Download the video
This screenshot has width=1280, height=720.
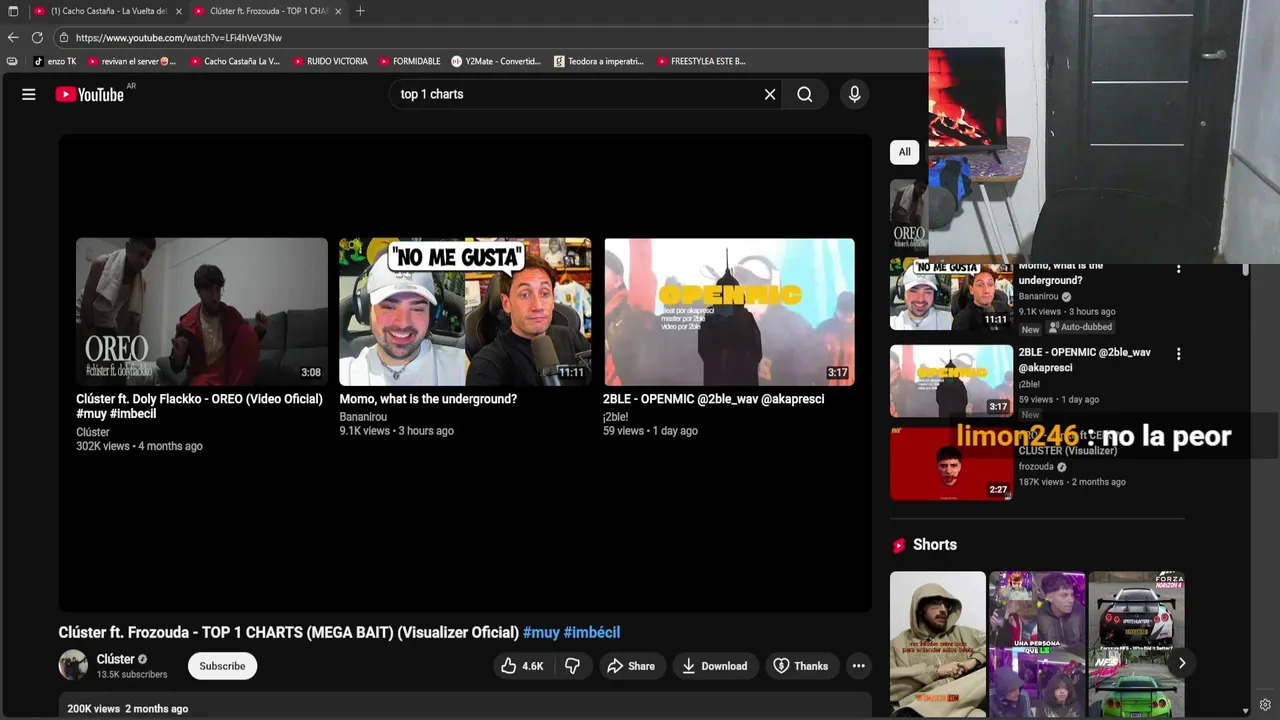[715, 666]
